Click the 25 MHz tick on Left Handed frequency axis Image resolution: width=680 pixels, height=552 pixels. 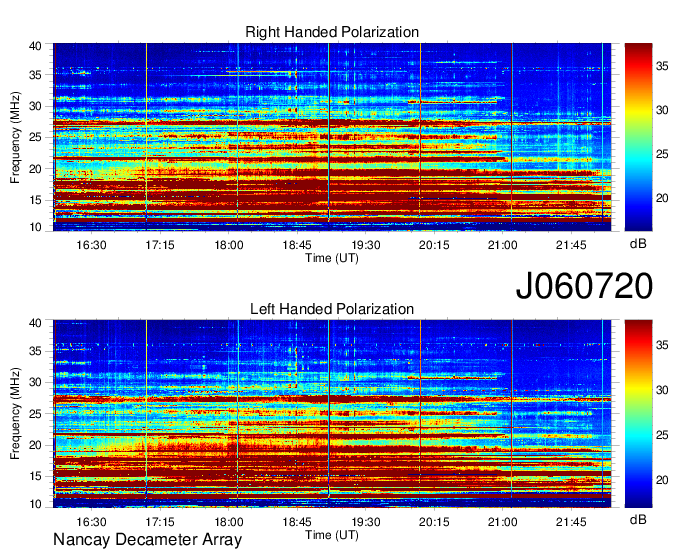[35, 414]
